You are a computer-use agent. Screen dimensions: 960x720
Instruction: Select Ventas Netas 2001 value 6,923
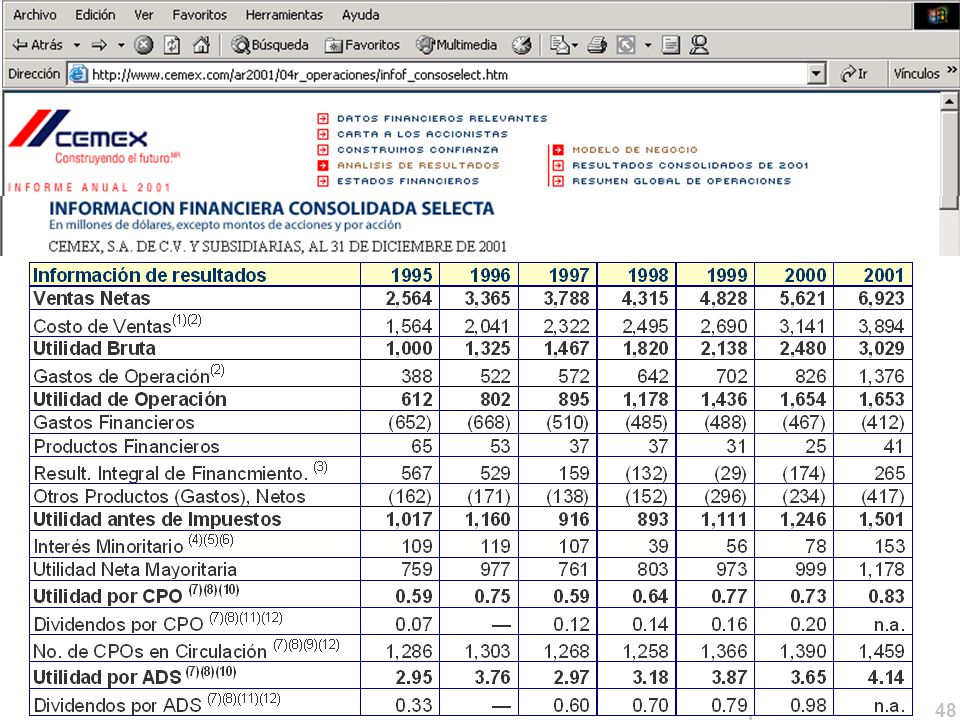(x=881, y=298)
